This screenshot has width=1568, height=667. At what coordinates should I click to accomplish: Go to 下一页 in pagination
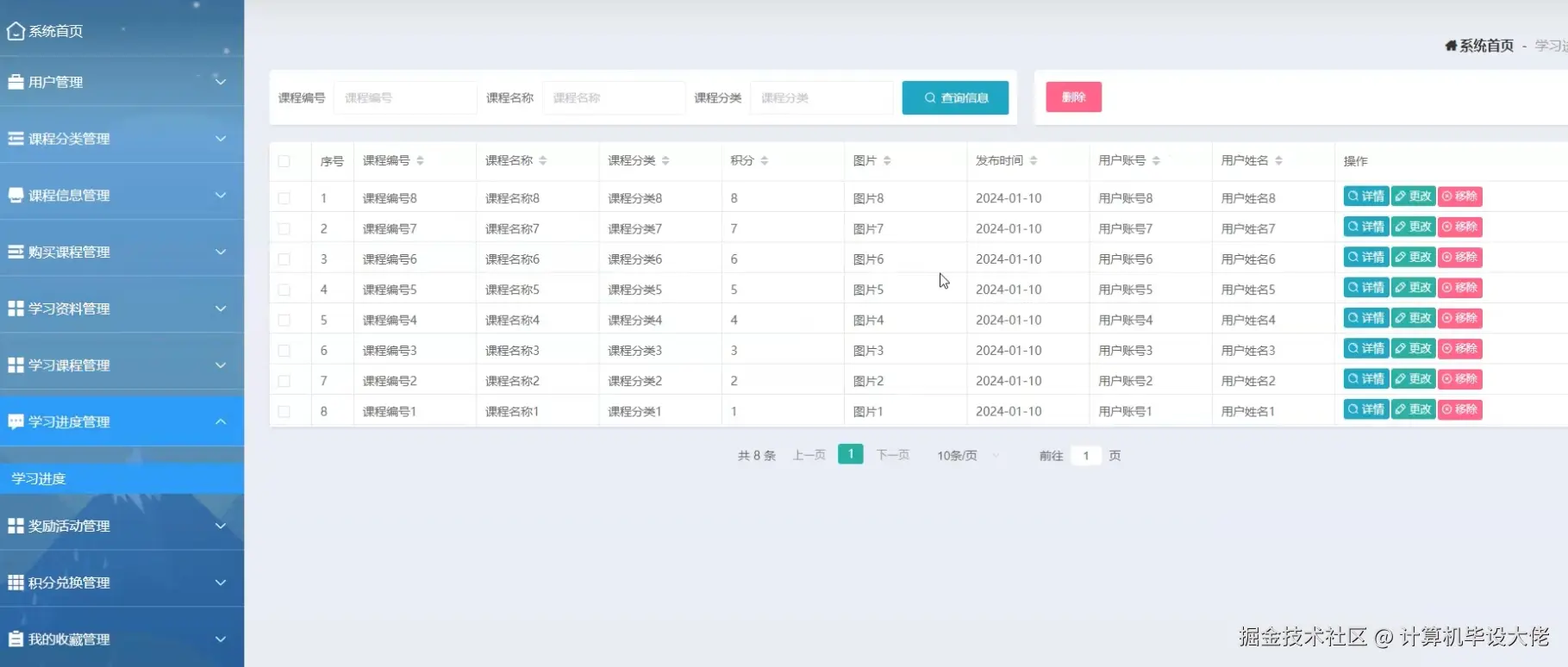[893, 455]
